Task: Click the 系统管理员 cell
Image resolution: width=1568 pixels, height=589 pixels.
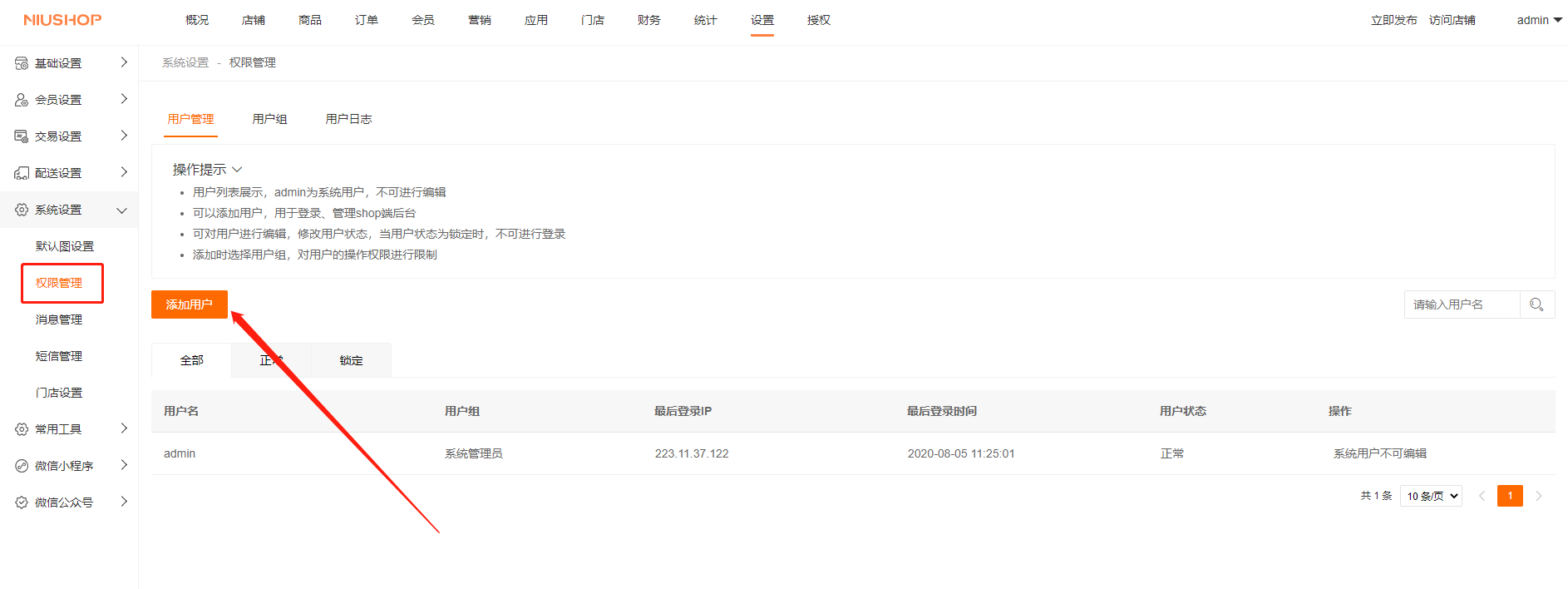Action: pos(474,453)
